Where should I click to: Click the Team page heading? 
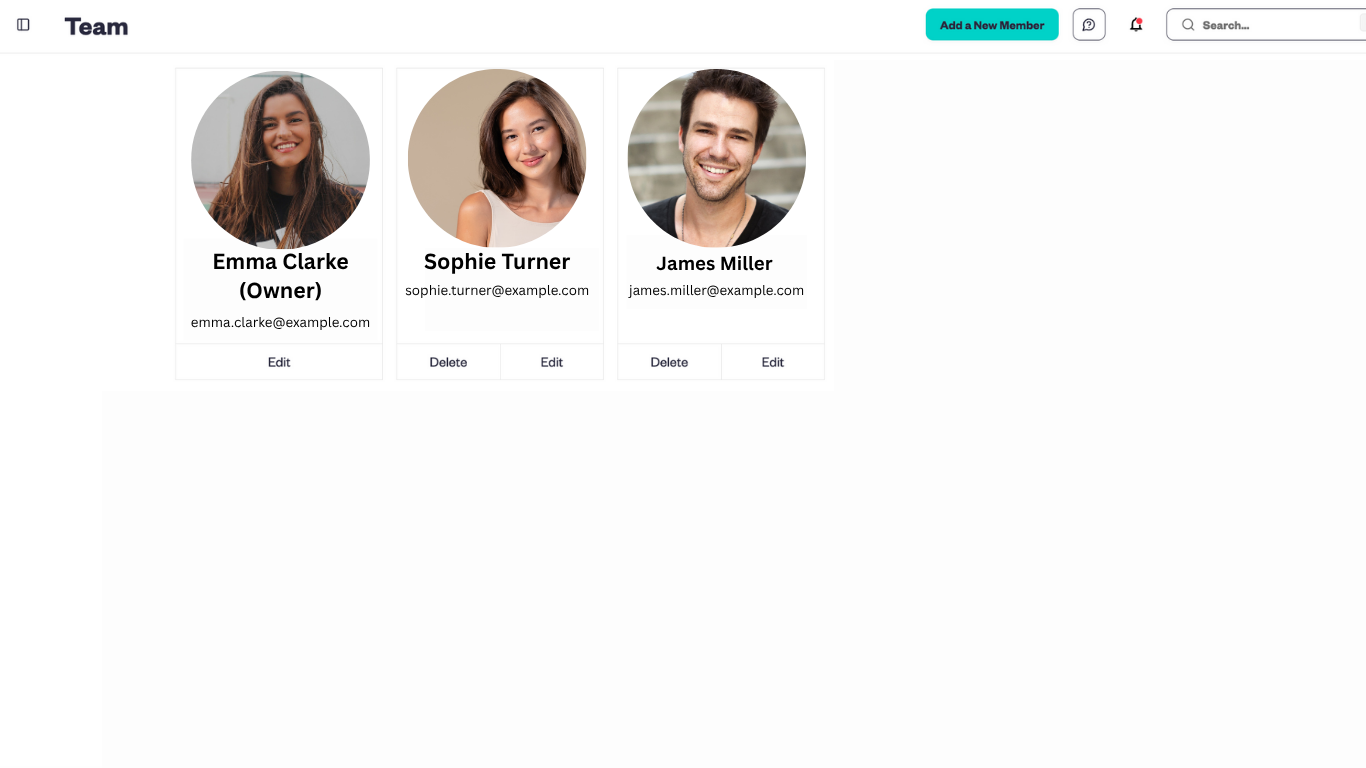coord(96,26)
